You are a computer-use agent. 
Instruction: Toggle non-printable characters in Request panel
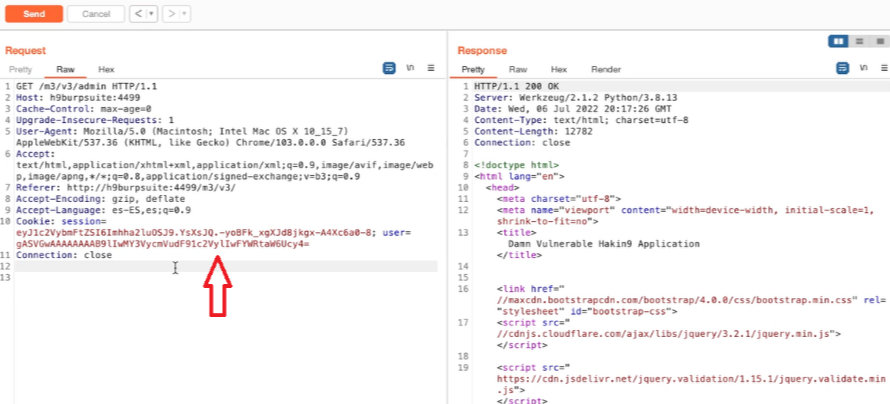click(410, 68)
